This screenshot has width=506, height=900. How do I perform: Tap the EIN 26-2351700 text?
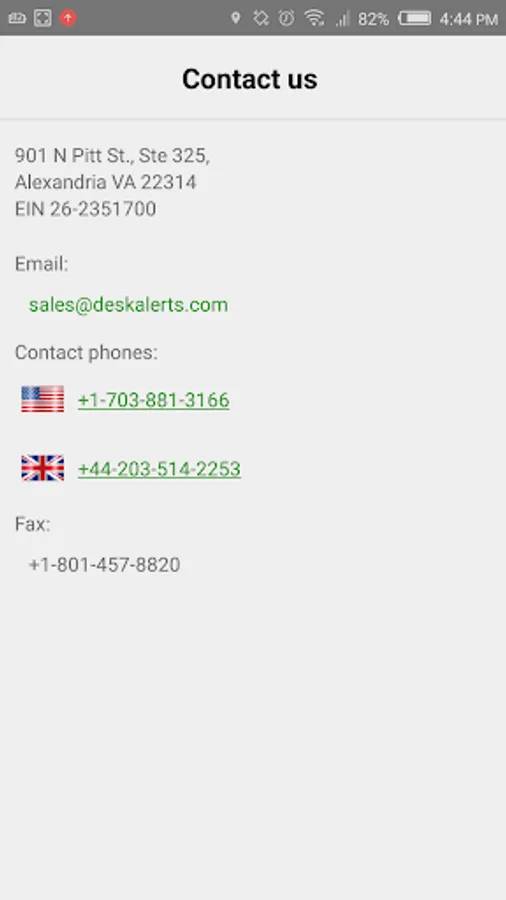85,209
